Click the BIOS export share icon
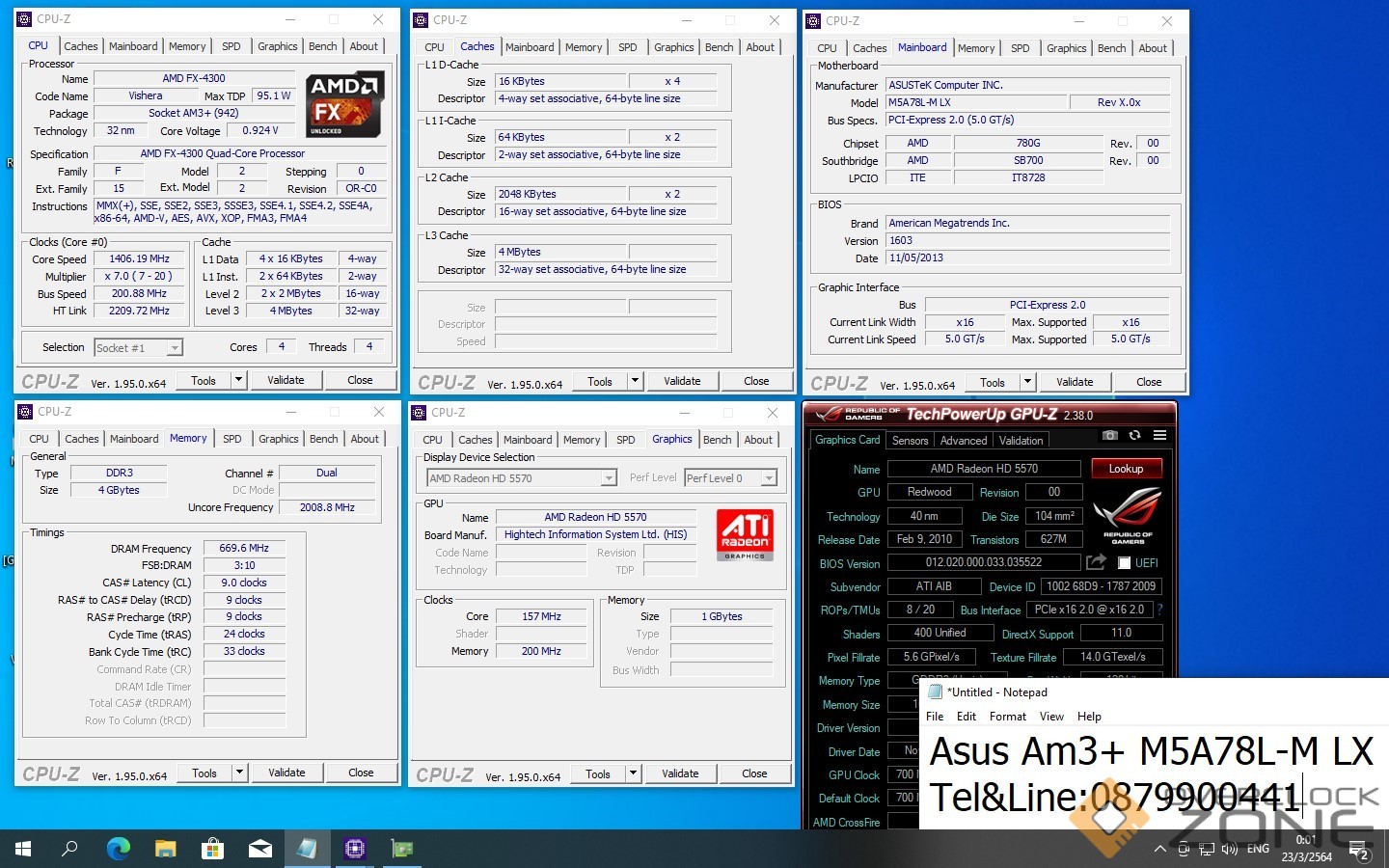Viewport: 1389px width, 868px height. pos(1096,562)
